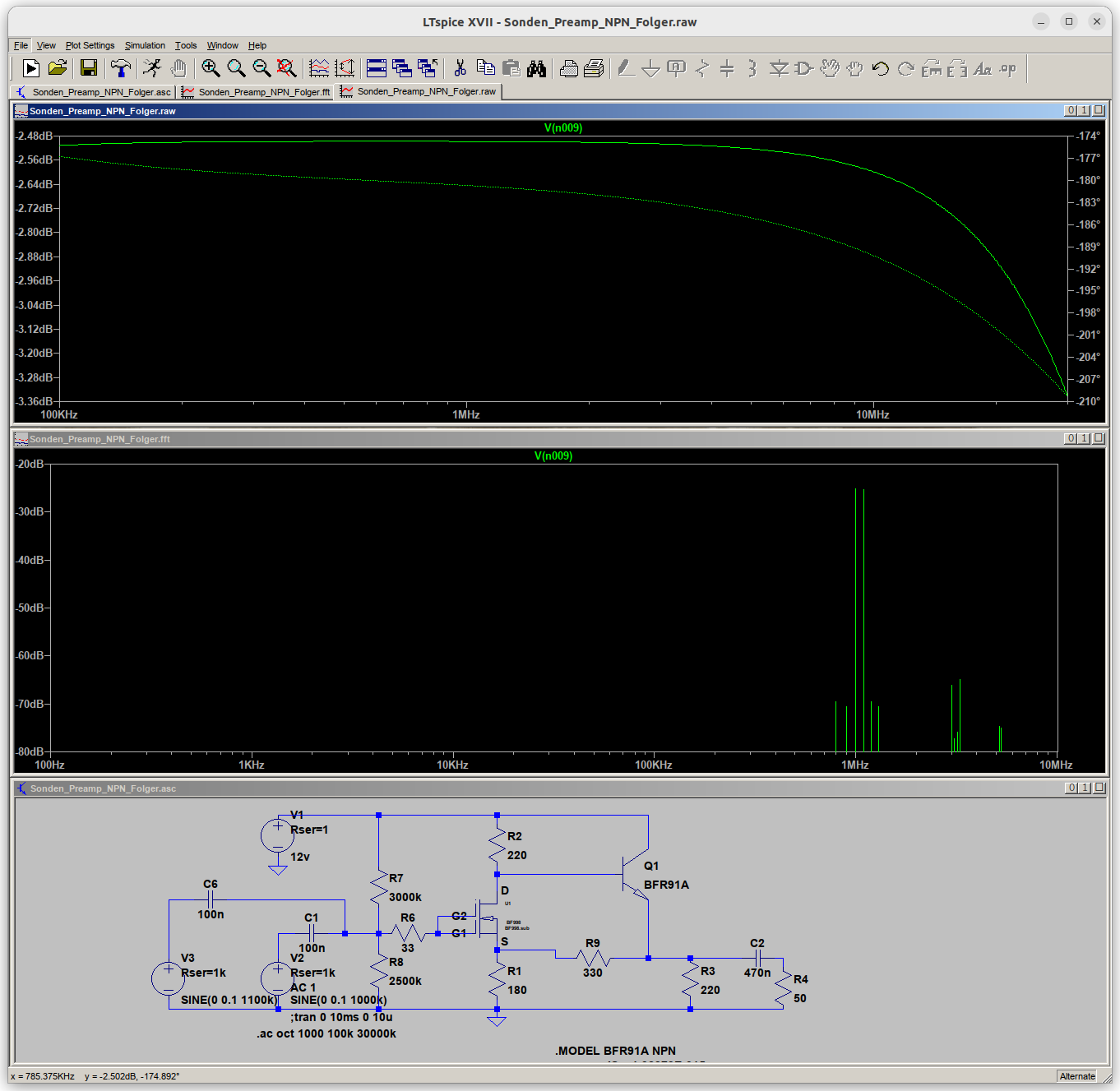The width and height of the screenshot is (1120, 1091).
Task: Click V(n009) trace label in FFT plot
Action: 553,455
